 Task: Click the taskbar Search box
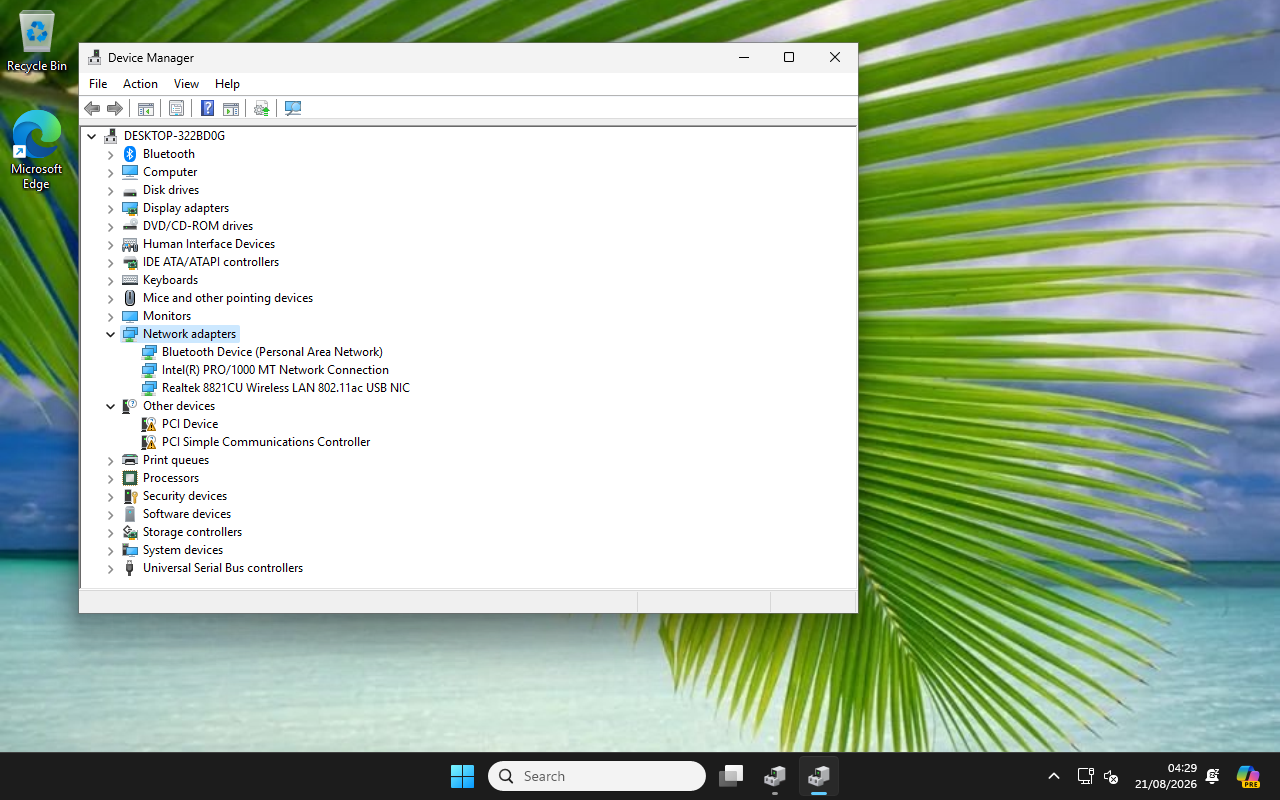pyautogui.click(x=597, y=776)
